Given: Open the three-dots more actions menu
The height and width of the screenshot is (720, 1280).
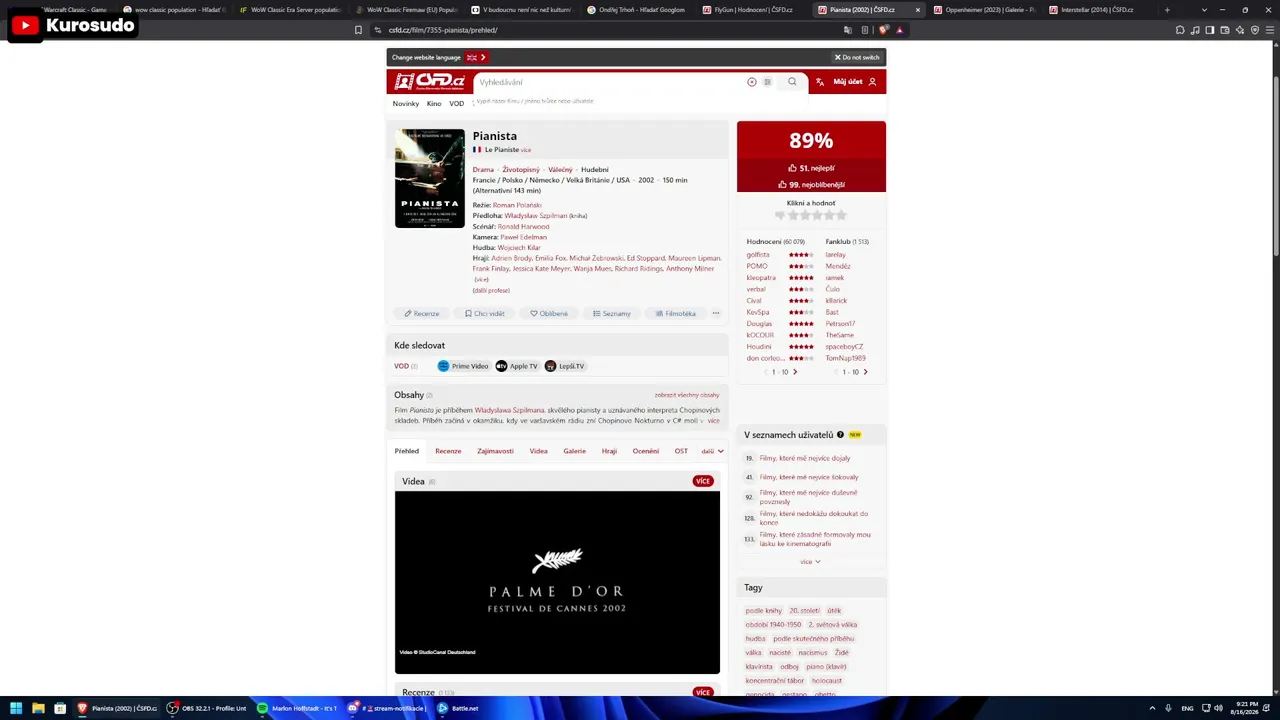Looking at the screenshot, I should (715, 313).
